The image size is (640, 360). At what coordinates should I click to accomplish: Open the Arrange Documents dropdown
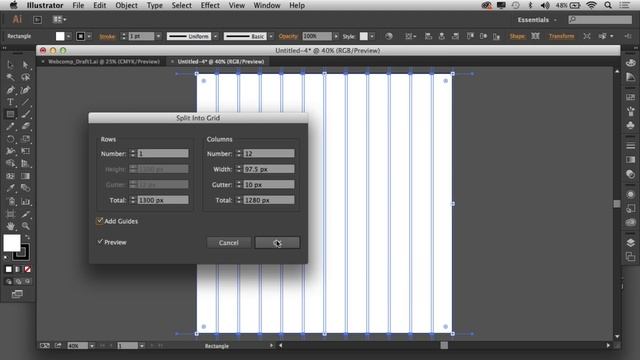point(59,20)
